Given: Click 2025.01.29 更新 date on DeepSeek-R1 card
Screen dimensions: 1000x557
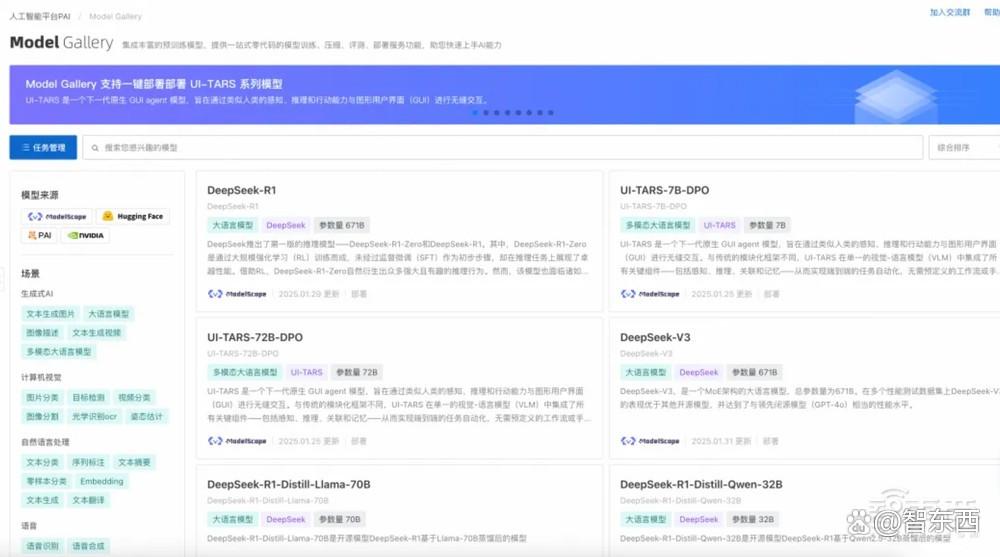Looking at the screenshot, I should pyautogui.click(x=309, y=294).
